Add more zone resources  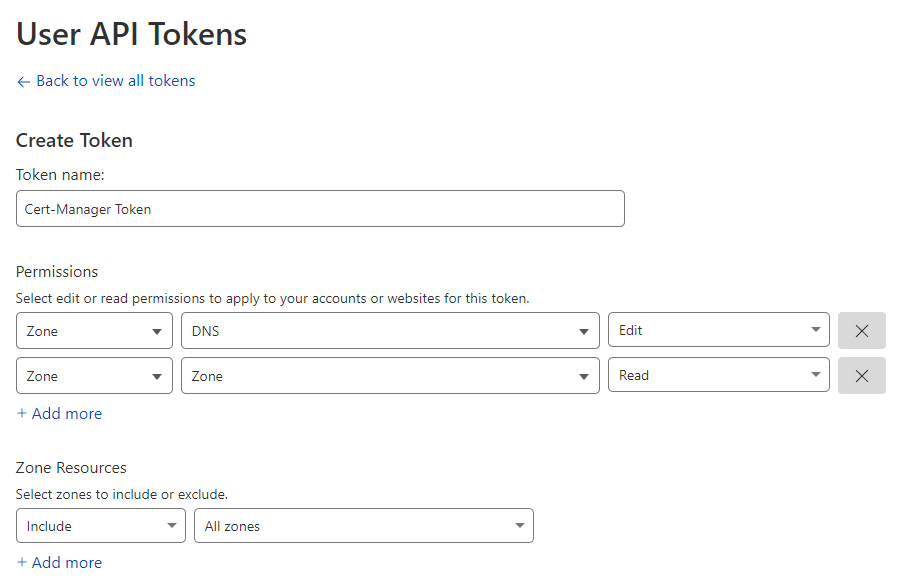click(66, 563)
